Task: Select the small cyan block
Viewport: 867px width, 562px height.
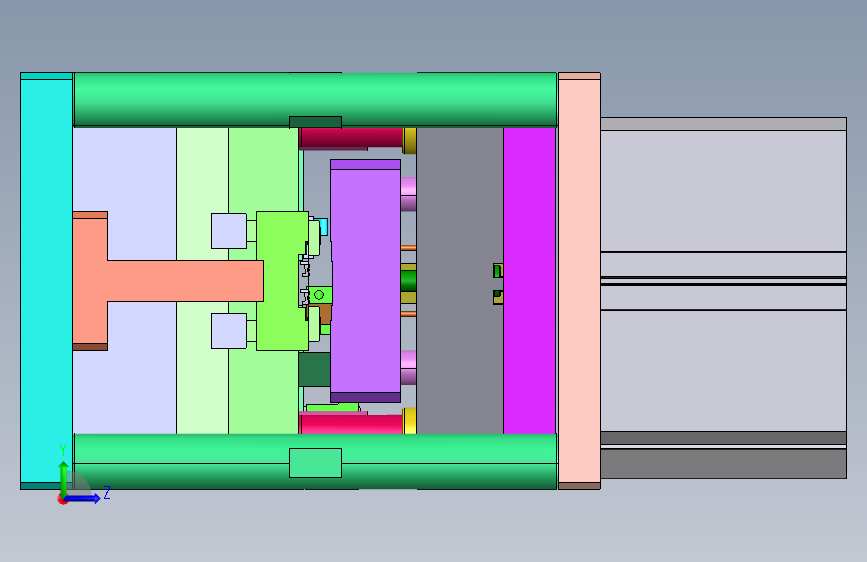Action: (323, 227)
